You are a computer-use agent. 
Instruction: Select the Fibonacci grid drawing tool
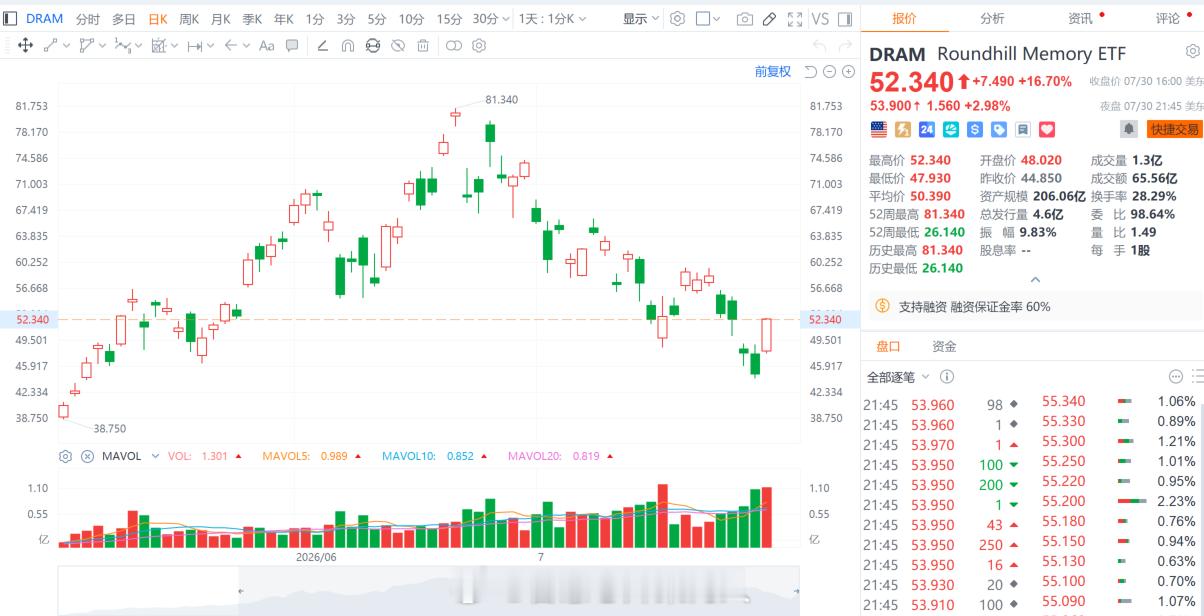tap(158, 45)
